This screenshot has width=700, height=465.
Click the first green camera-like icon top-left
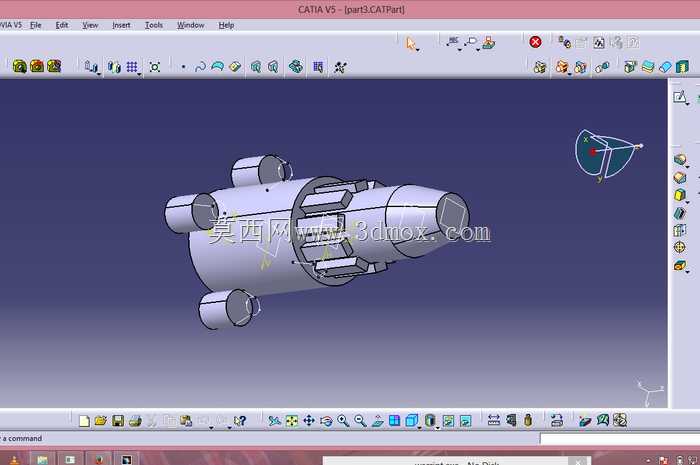point(20,66)
